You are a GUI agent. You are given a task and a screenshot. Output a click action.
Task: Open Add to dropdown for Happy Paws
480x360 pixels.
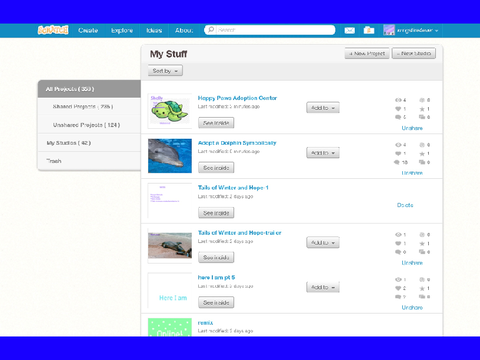(x=323, y=108)
